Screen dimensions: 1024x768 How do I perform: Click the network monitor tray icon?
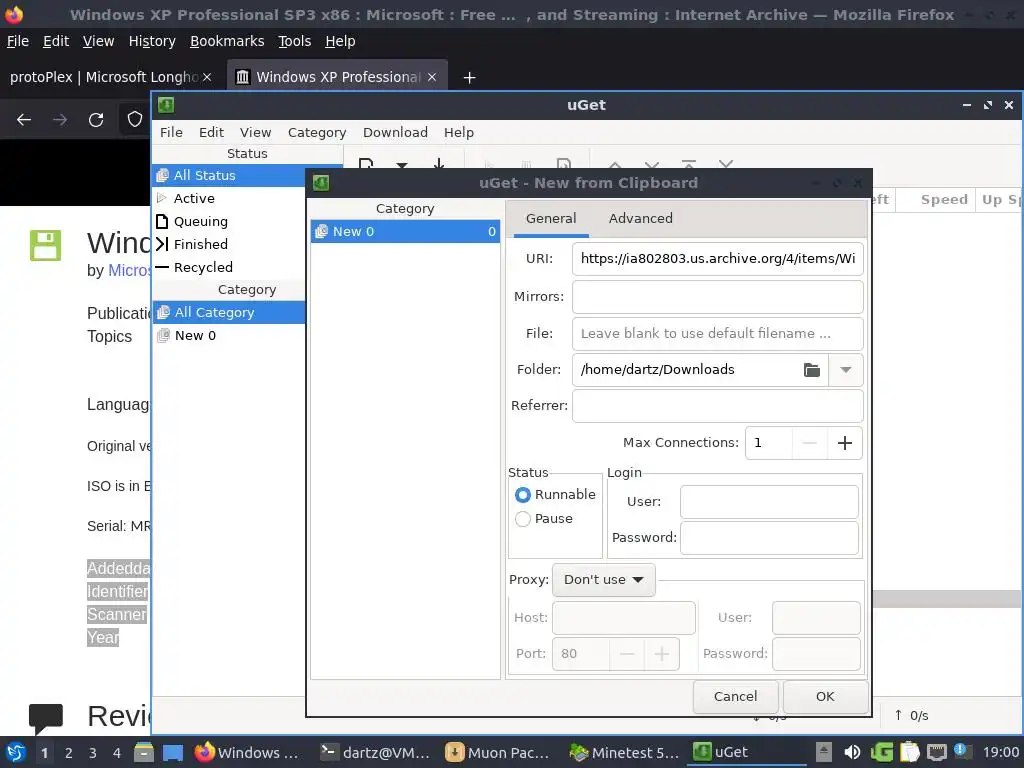point(936,752)
